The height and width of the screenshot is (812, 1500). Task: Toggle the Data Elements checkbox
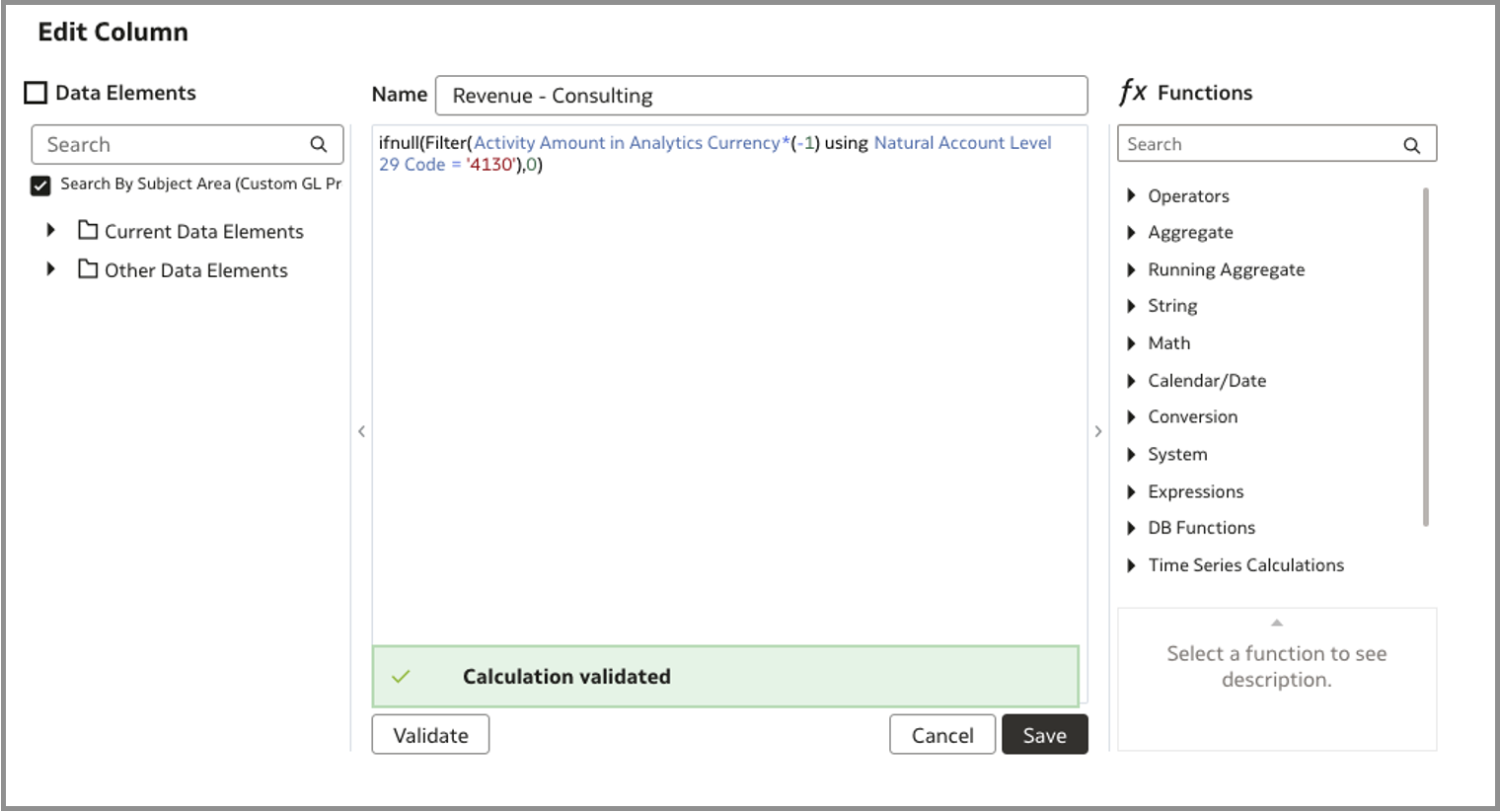pos(36,93)
